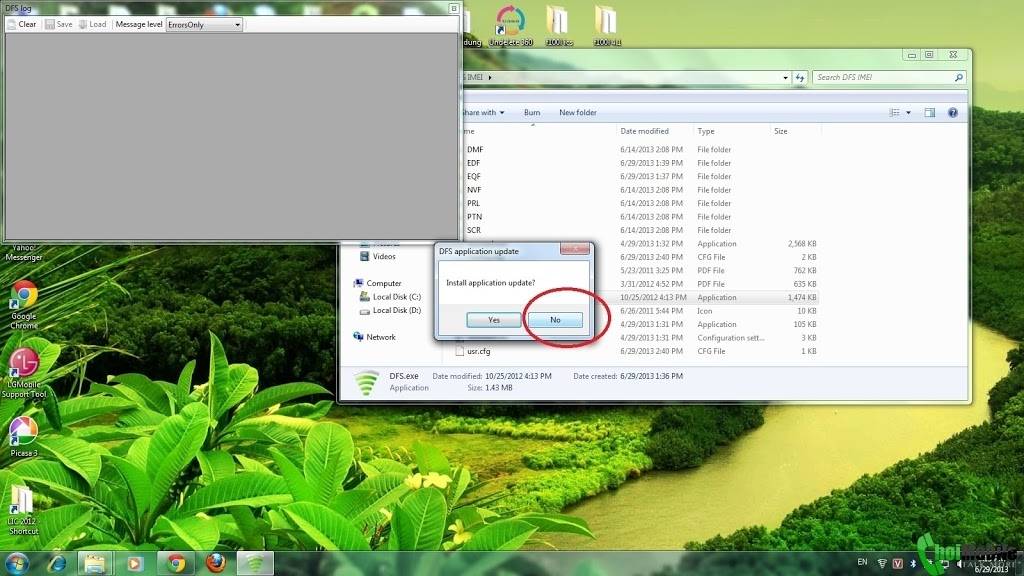Open Explorer help icon
Screen dimensions: 1024x576
953,112
